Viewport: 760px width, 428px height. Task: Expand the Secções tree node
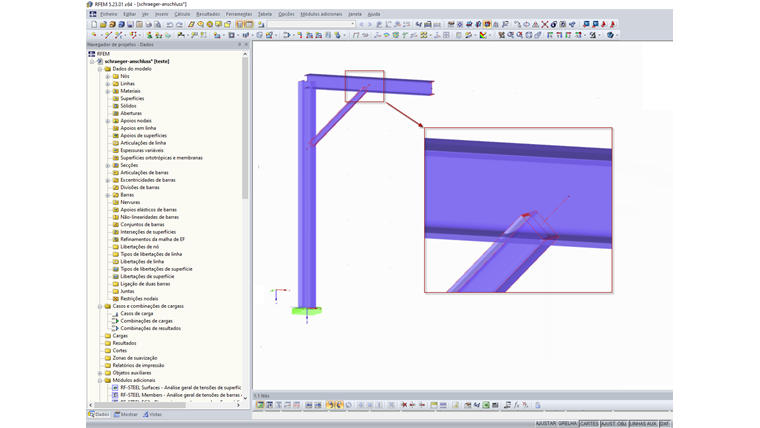(108, 165)
